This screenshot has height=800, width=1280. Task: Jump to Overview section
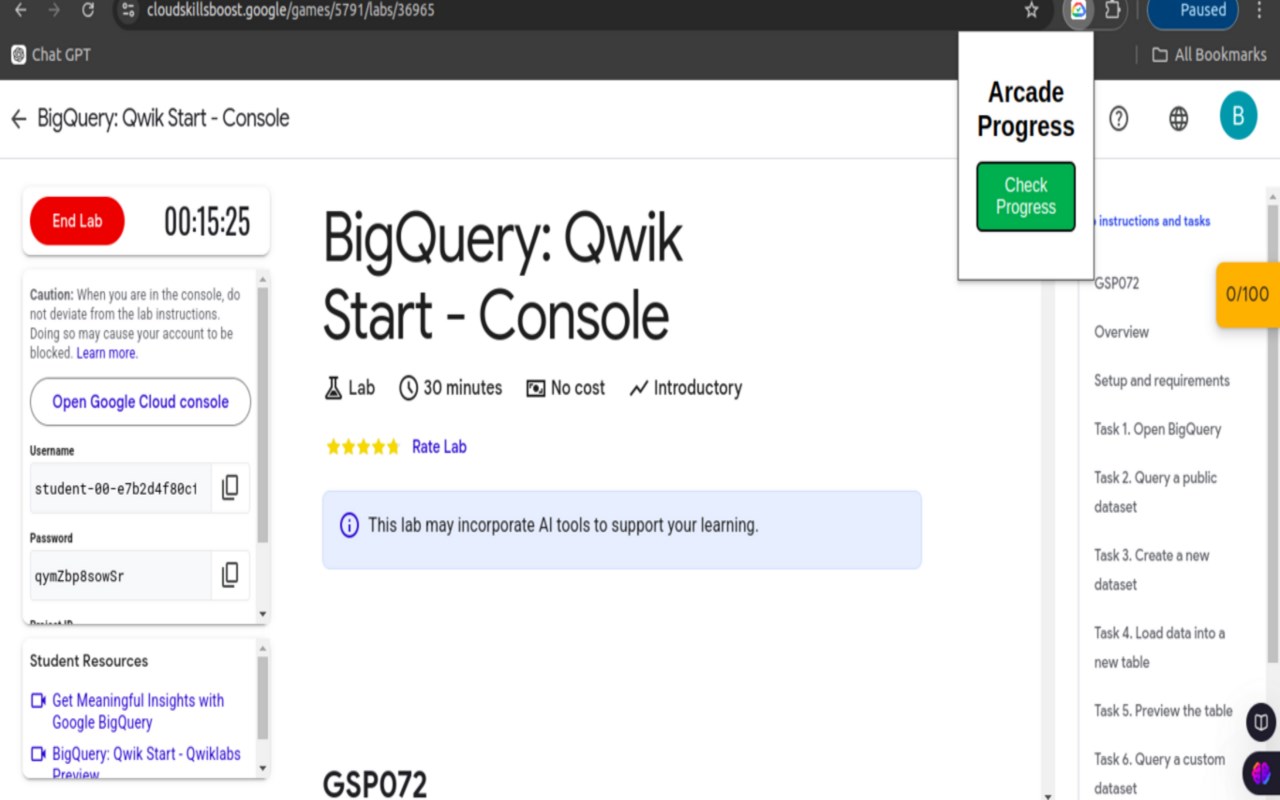click(x=1121, y=332)
